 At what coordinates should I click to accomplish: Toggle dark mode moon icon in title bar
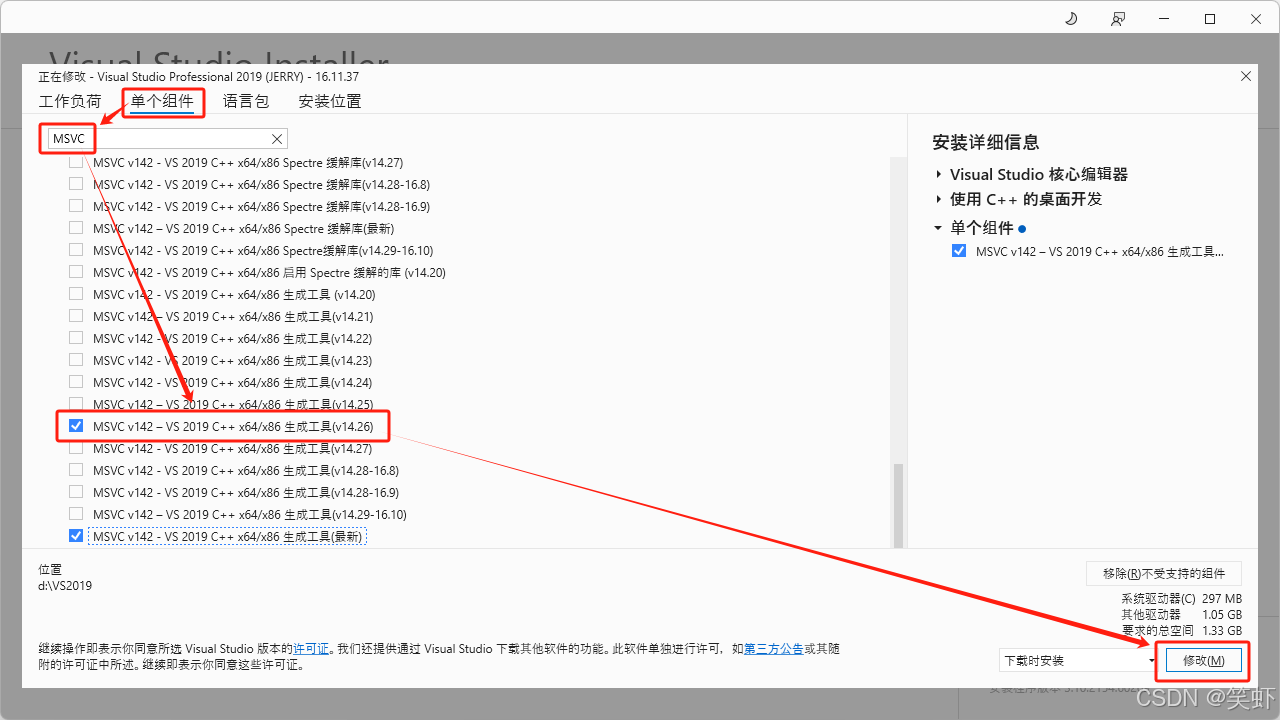click(x=1071, y=19)
